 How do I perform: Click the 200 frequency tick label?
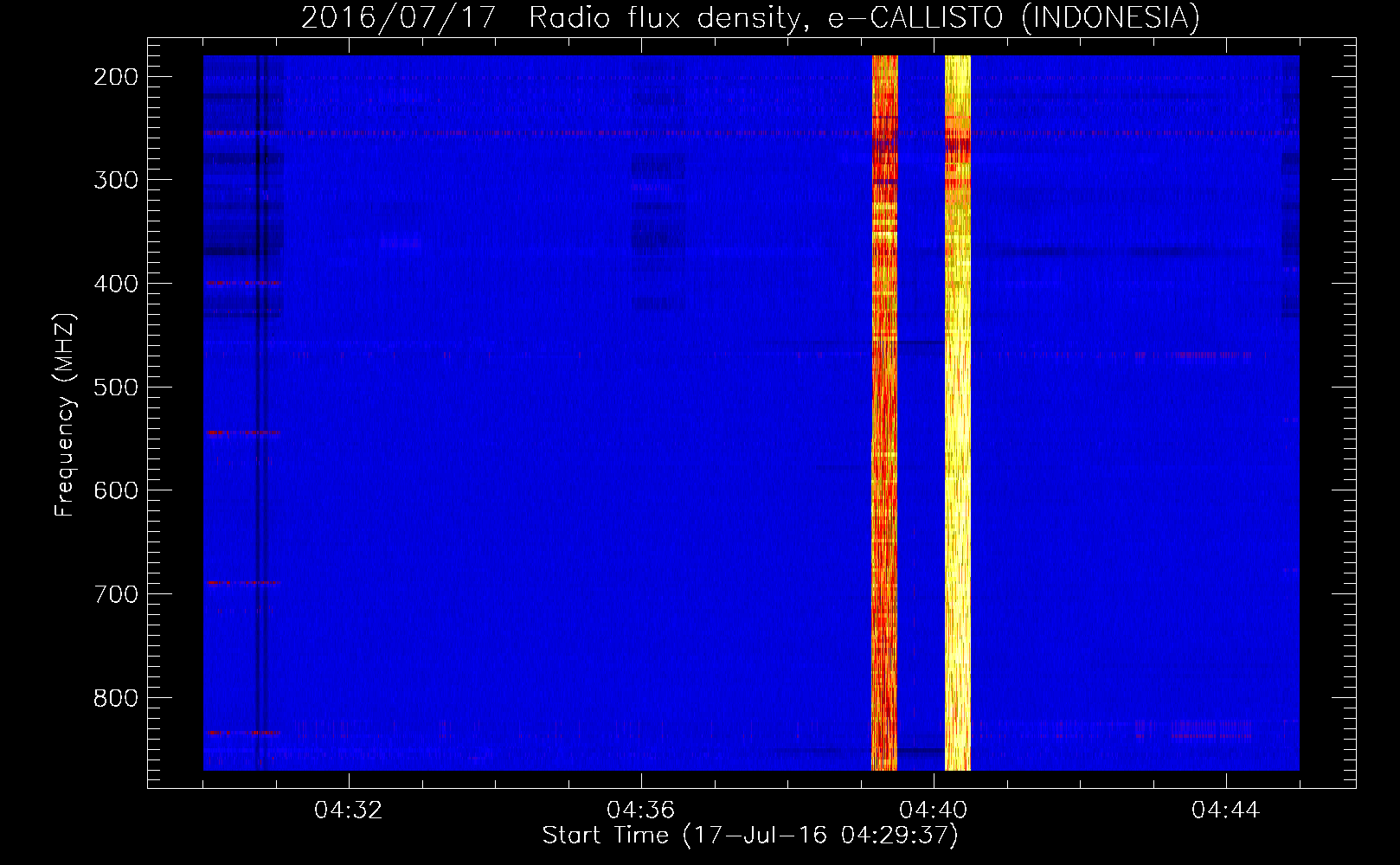tap(116, 77)
